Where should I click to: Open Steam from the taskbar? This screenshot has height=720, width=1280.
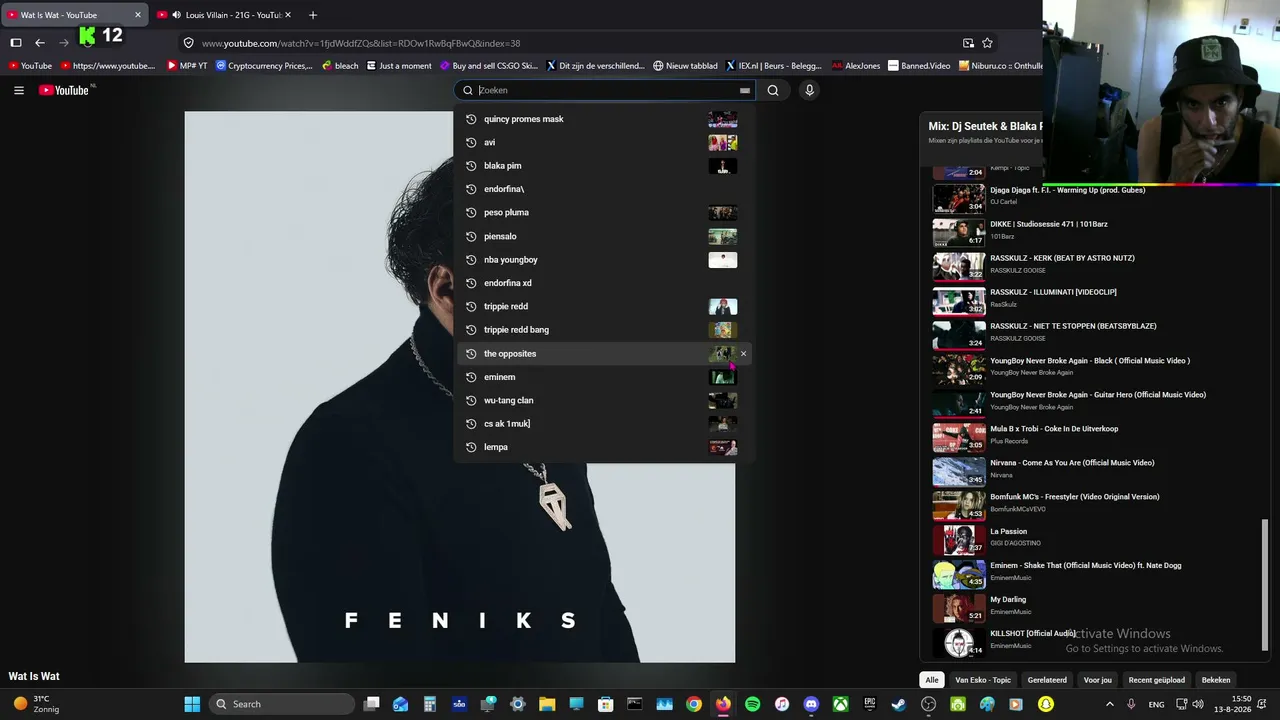(898, 704)
